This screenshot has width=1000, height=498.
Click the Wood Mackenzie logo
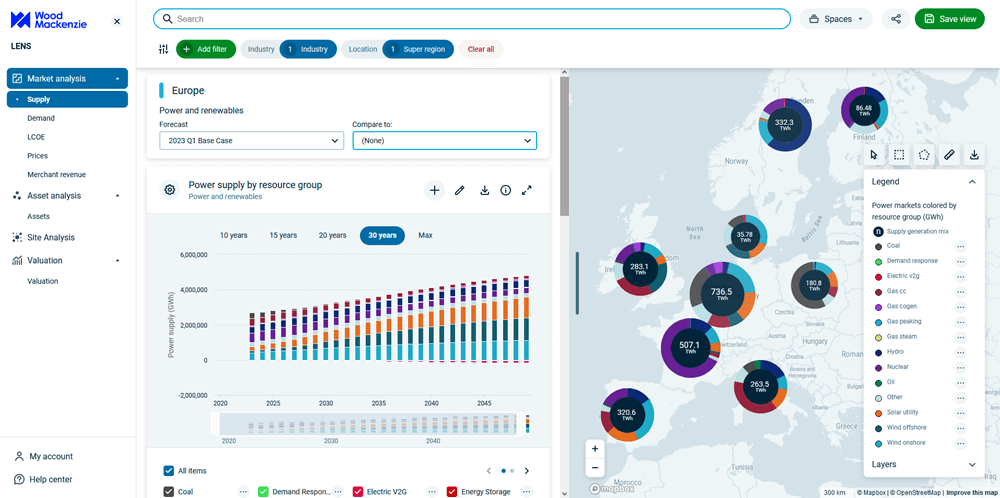(49, 20)
